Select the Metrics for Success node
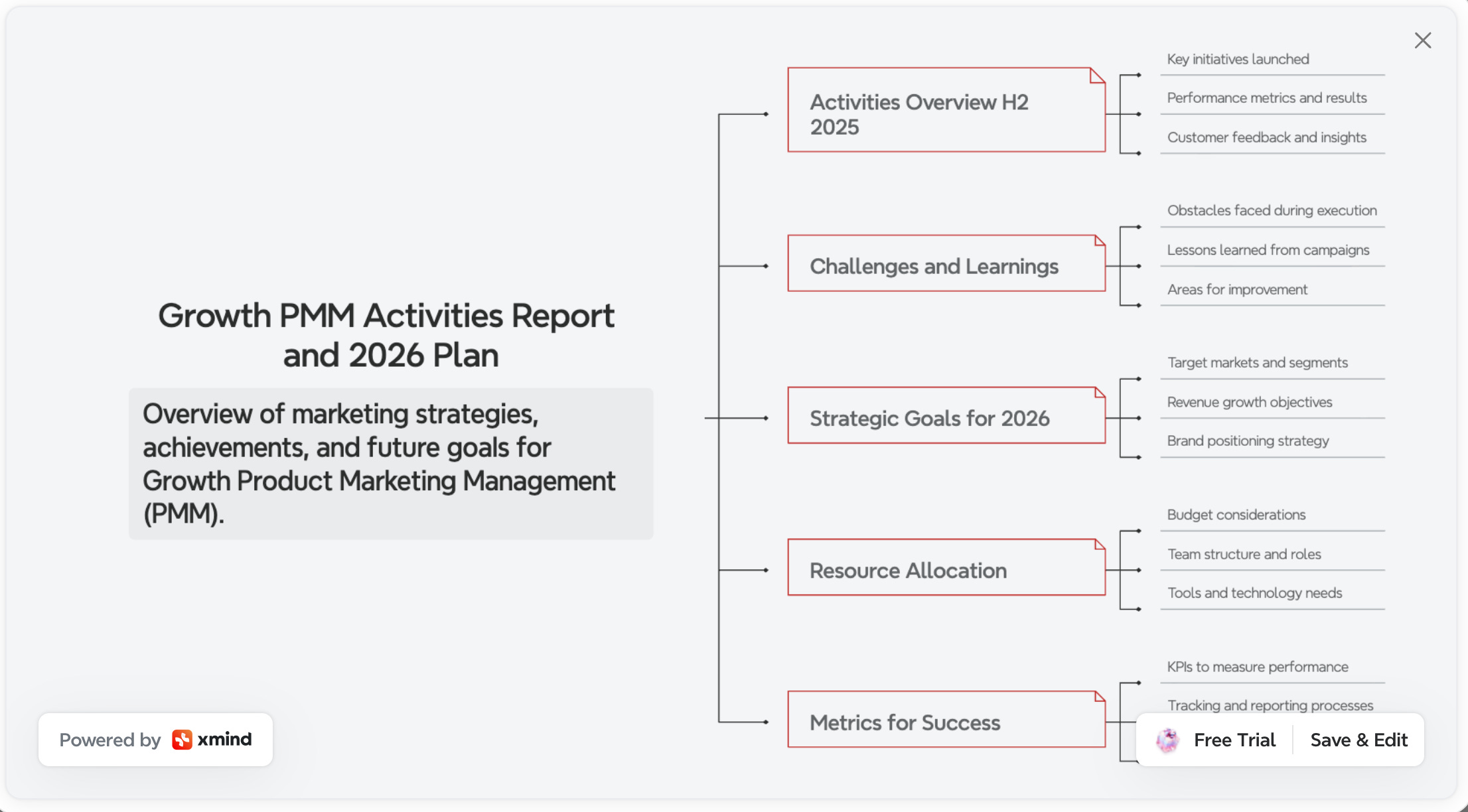Screen dimensions: 1468x812 click(946, 720)
